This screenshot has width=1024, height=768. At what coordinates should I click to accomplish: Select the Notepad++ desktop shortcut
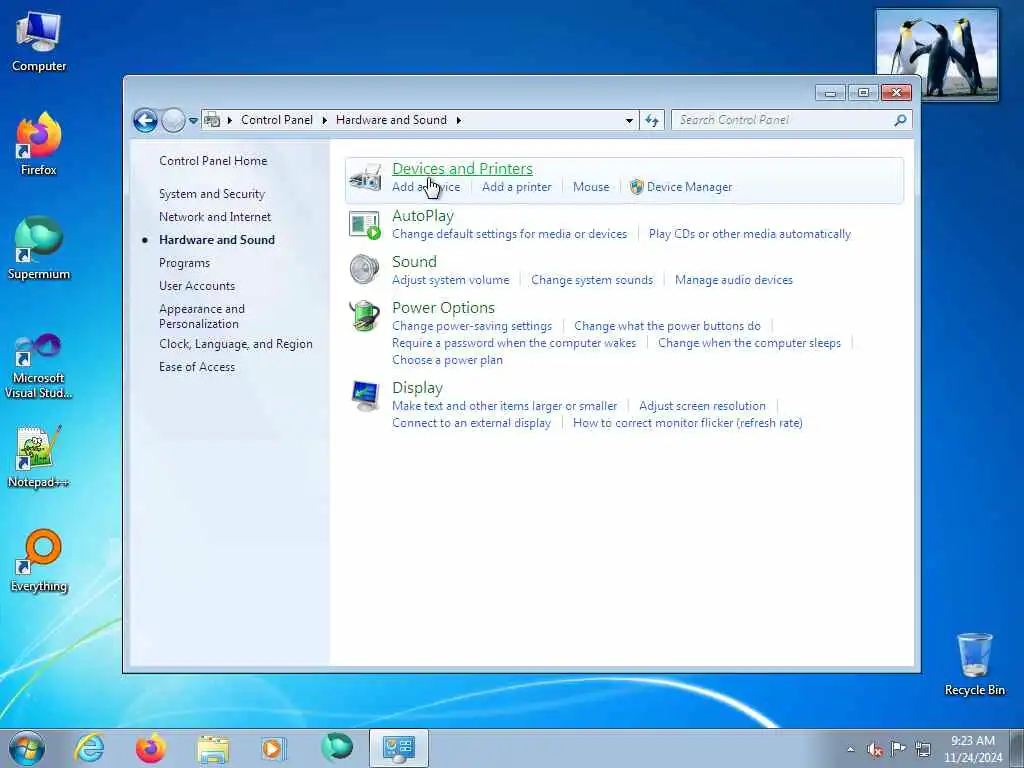[x=39, y=457]
